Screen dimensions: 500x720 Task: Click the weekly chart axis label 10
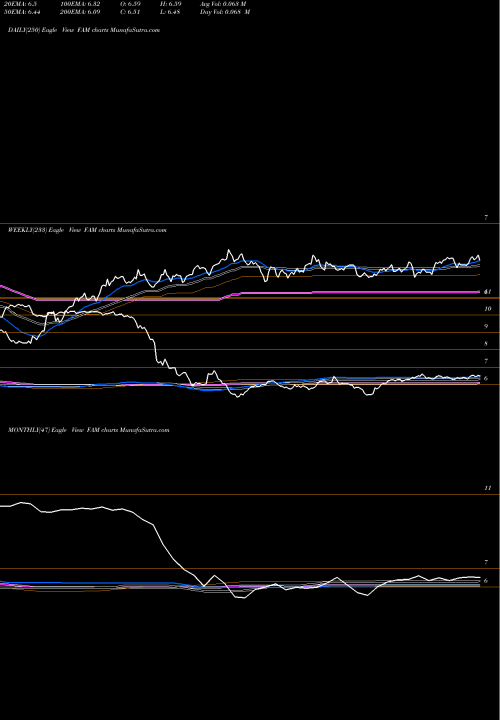click(x=488, y=309)
